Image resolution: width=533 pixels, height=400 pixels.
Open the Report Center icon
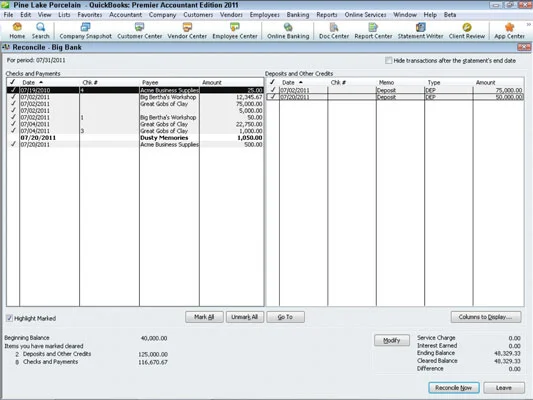point(373,31)
